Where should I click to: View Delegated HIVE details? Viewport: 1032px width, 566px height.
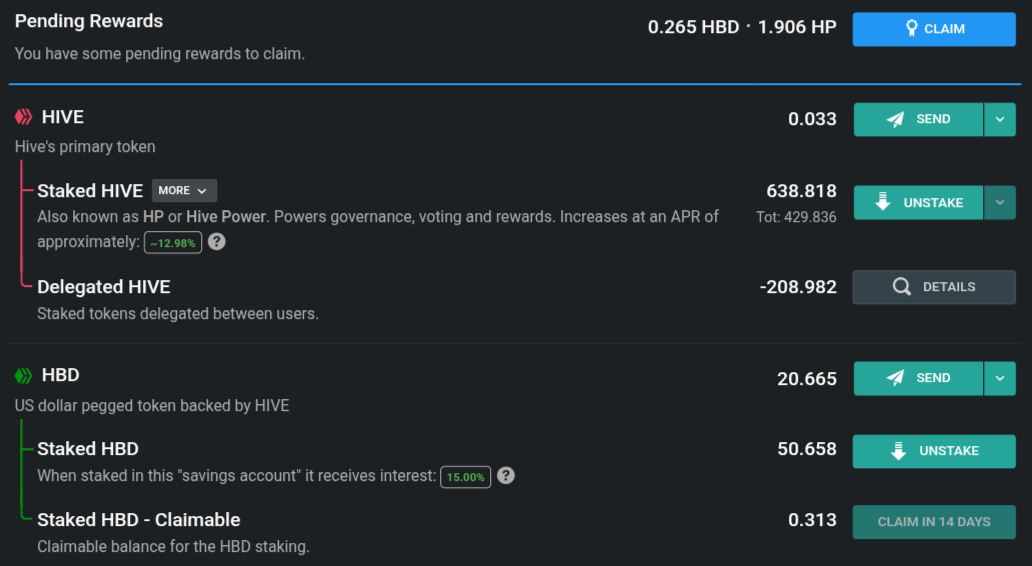(934, 287)
